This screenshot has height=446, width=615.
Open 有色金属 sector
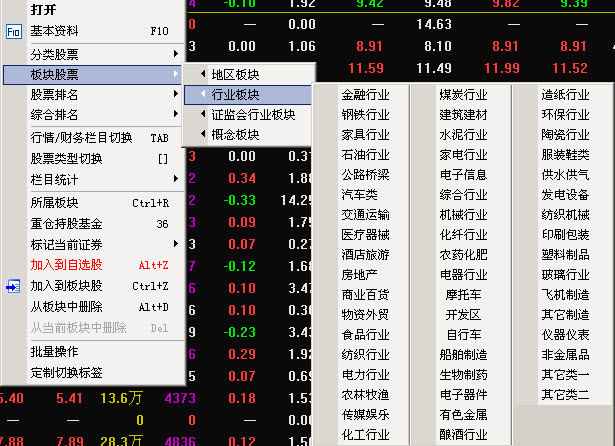point(463,415)
